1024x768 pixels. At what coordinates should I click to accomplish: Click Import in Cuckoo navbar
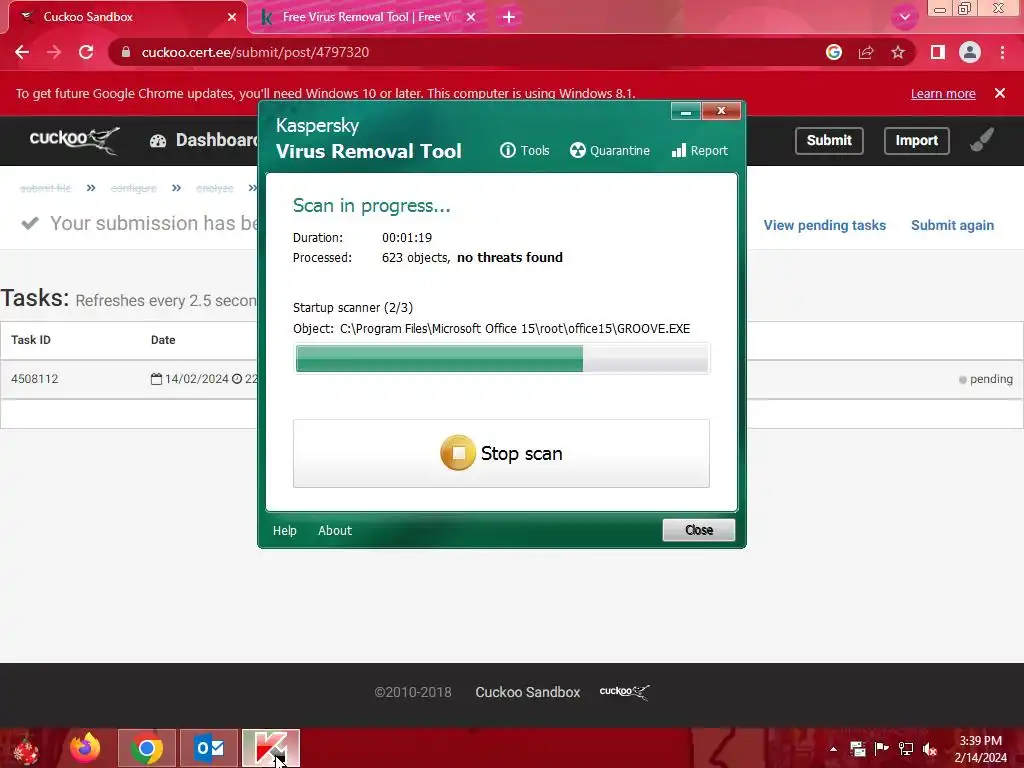[916, 140]
